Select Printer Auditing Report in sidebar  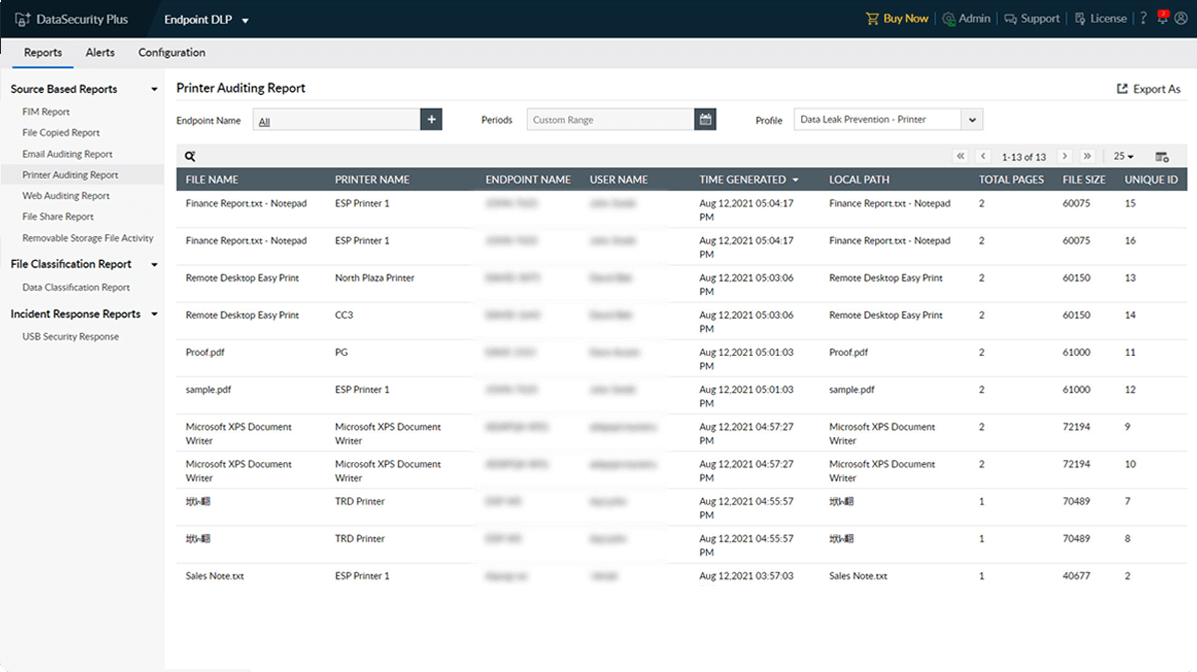[x=70, y=175]
